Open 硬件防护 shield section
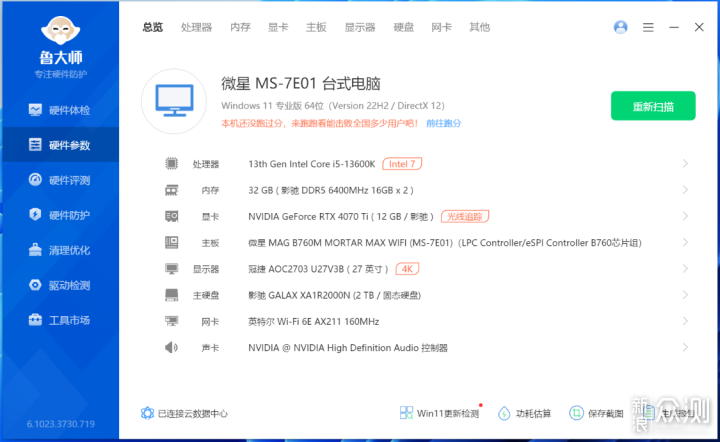 pyautogui.click(x=60, y=215)
